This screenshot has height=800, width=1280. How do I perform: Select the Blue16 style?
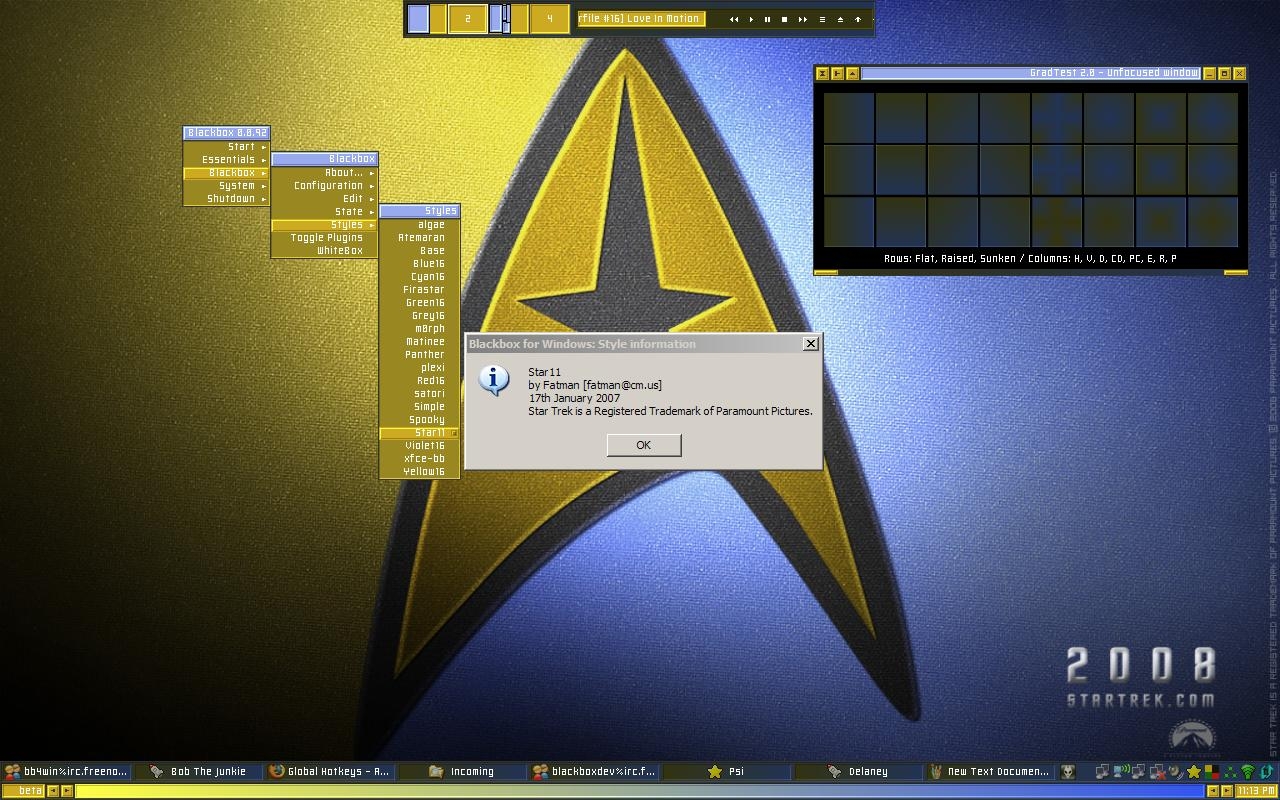click(419, 264)
